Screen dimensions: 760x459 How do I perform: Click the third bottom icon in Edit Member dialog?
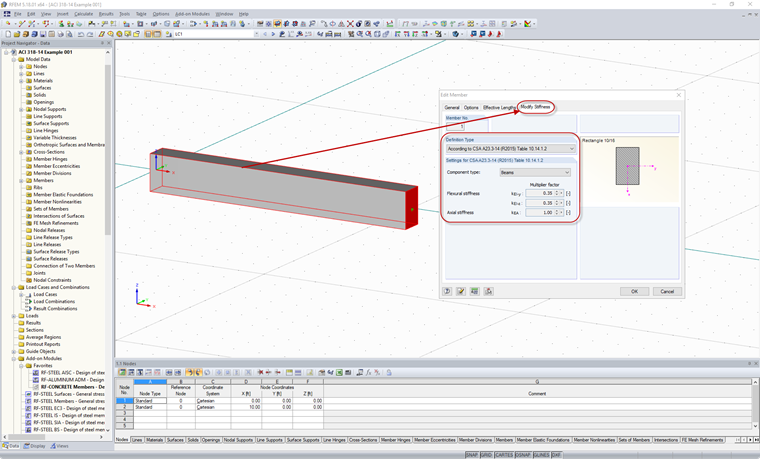click(x=475, y=291)
